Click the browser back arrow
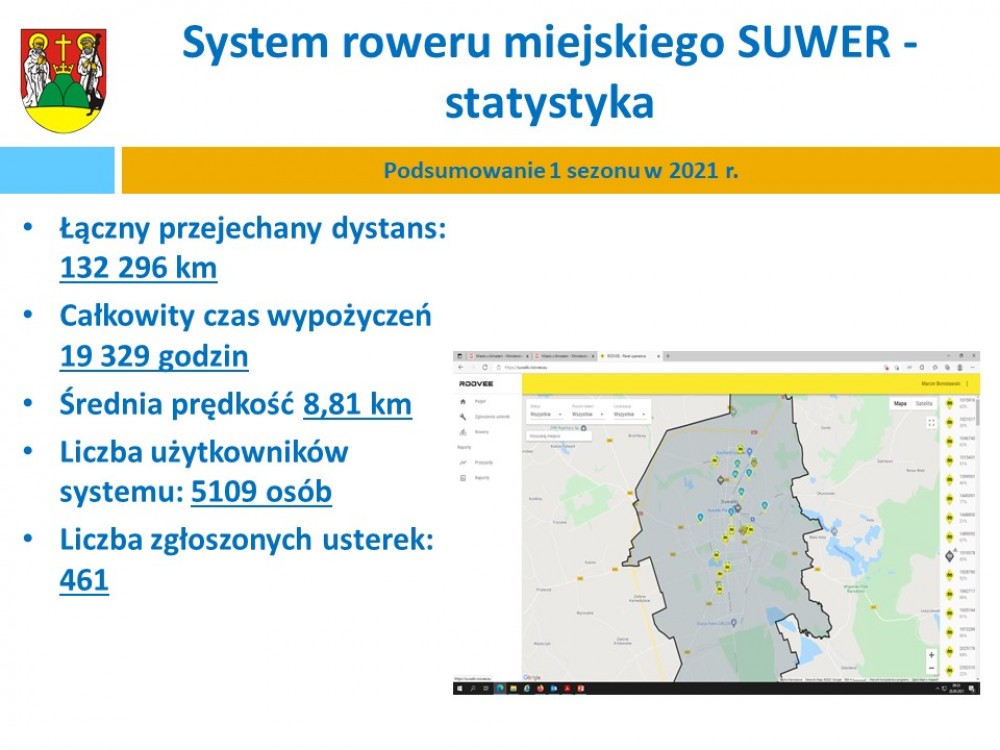Image resolution: width=1000 pixels, height=750 pixels. tap(460, 368)
